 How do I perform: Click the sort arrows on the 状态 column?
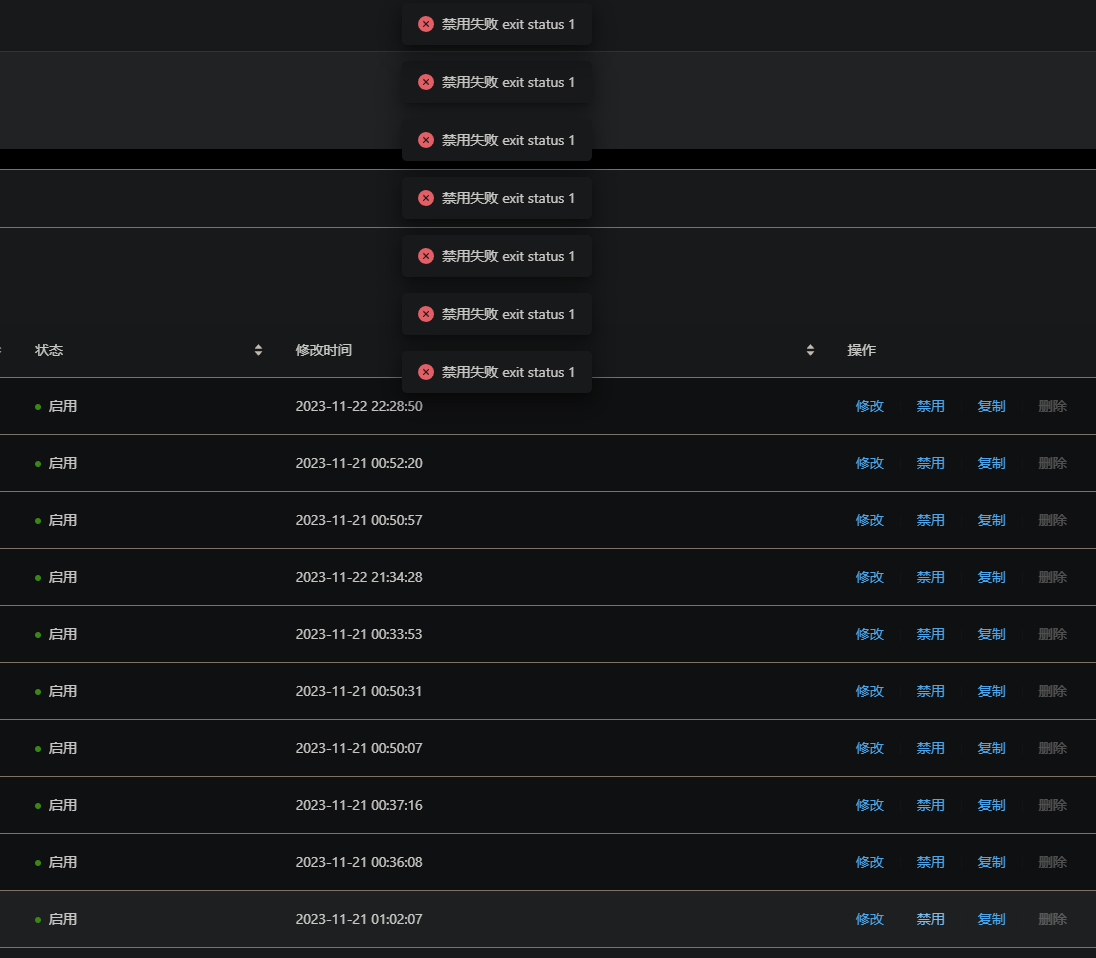tap(258, 350)
